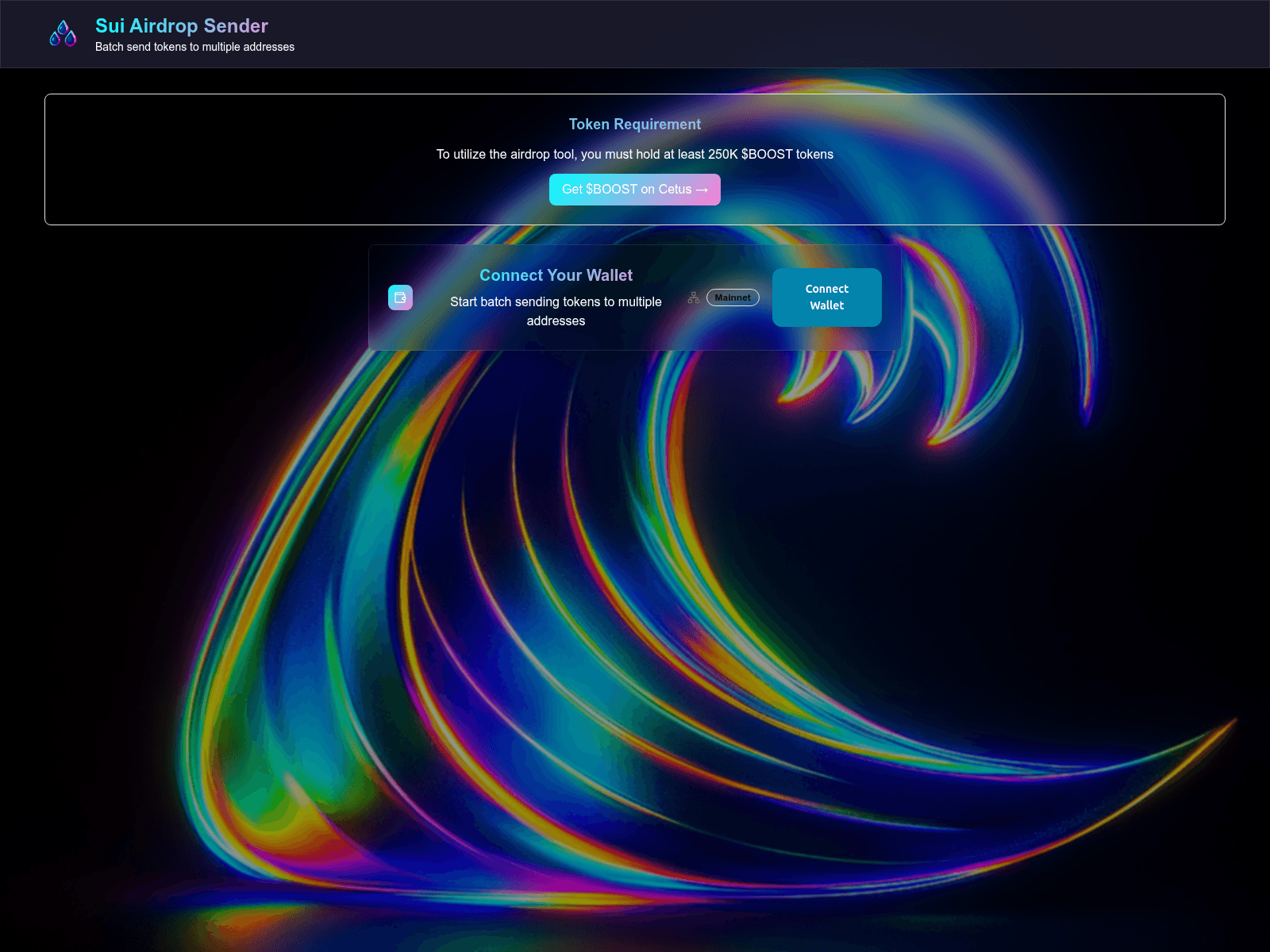Select the Token Requirement heading

[634, 125]
